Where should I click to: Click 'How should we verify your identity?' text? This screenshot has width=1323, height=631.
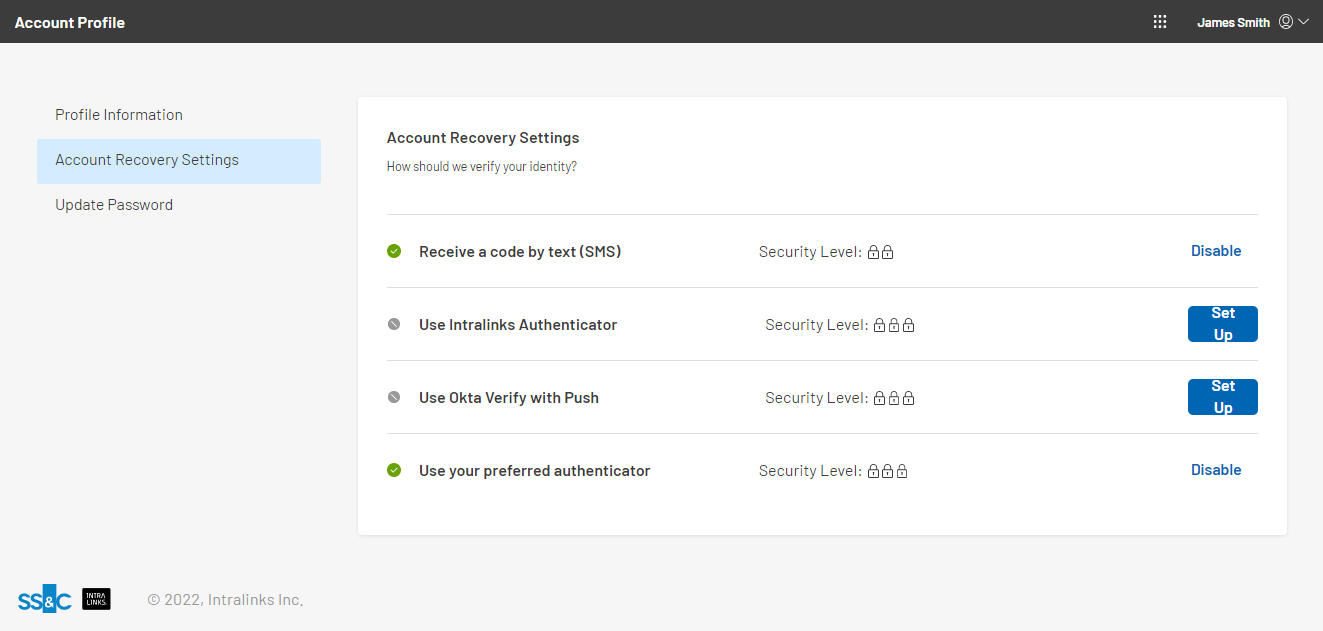[x=482, y=167]
